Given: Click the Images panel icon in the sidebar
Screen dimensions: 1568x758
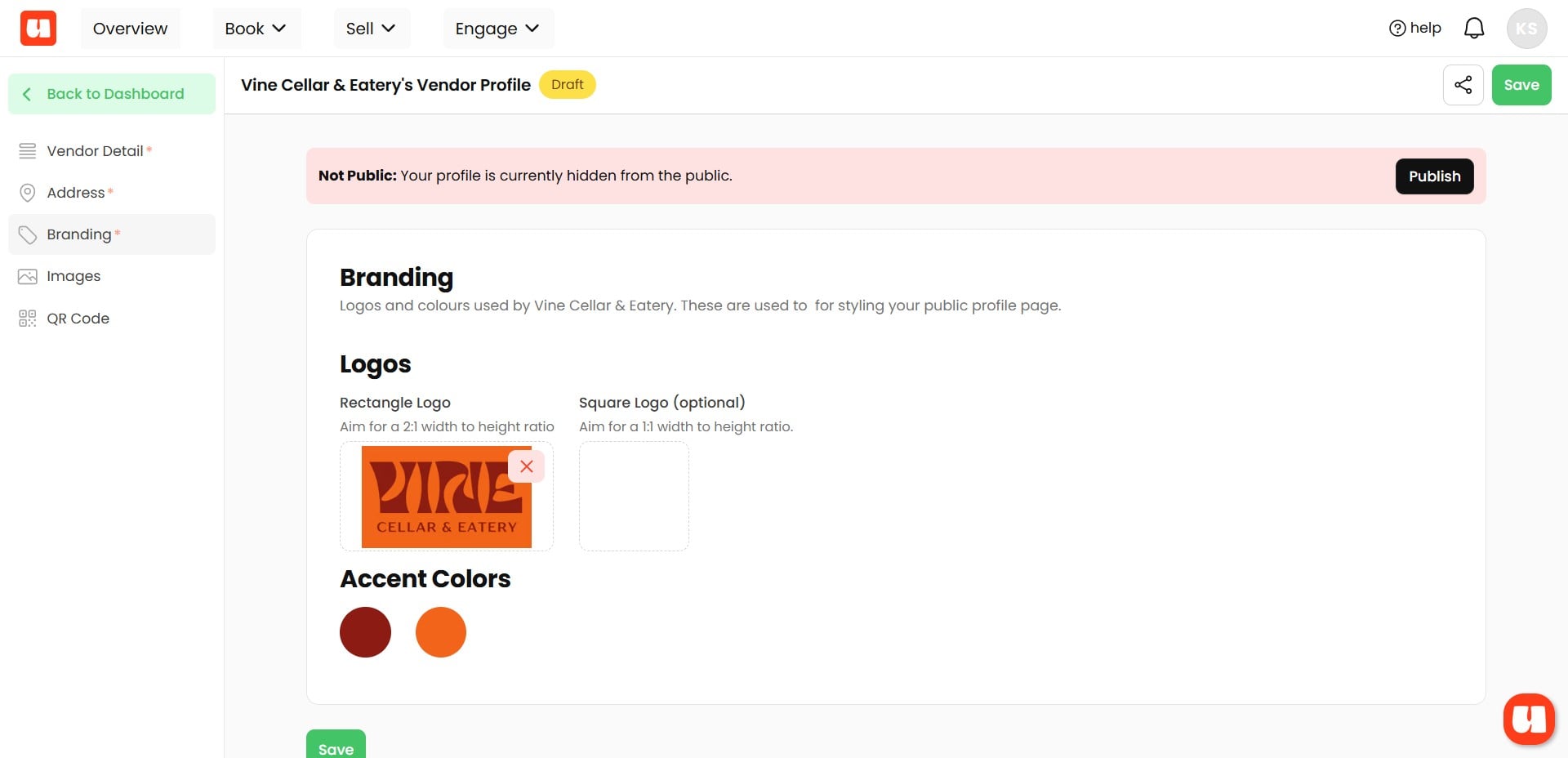Looking at the screenshot, I should point(27,276).
